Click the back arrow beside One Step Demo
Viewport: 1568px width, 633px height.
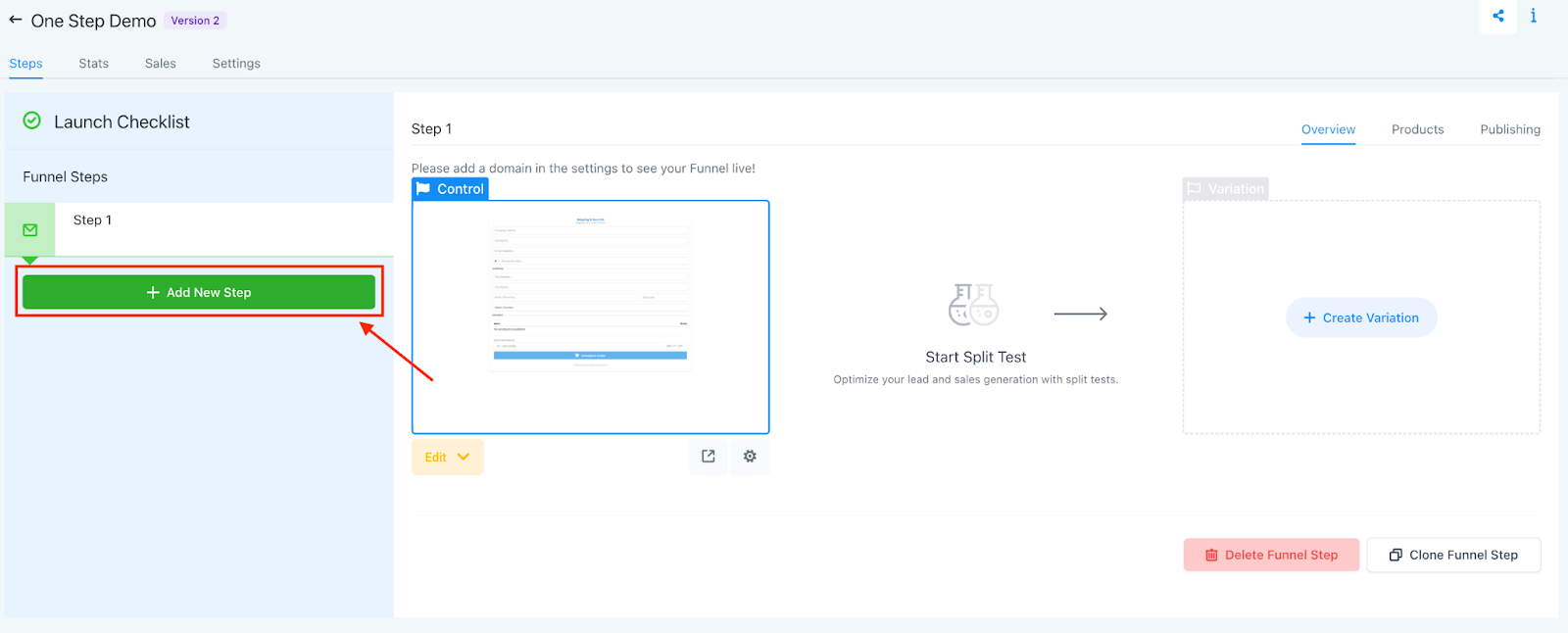[16, 20]
